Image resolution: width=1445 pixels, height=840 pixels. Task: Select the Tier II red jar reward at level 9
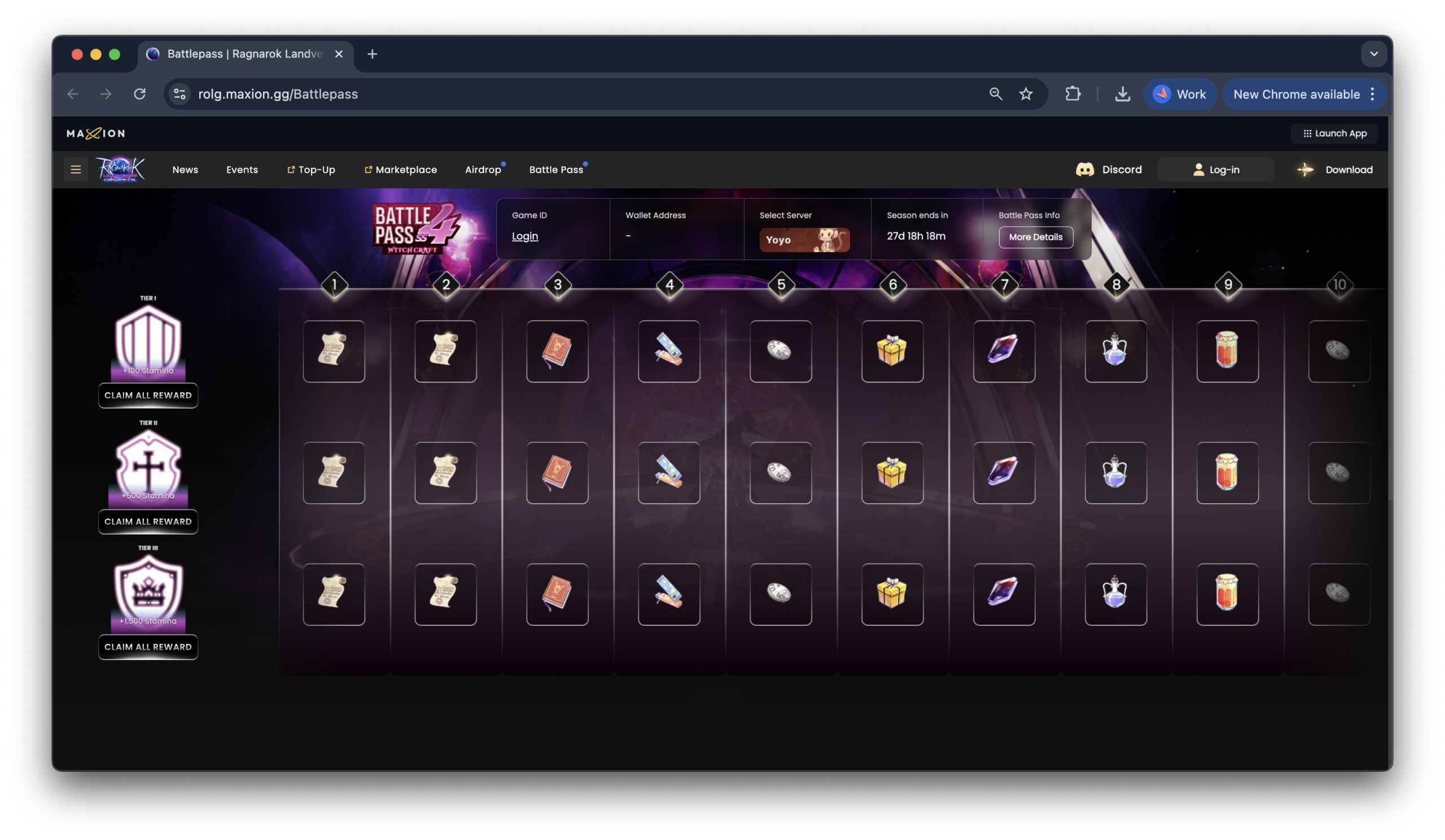coord(1228,473)
